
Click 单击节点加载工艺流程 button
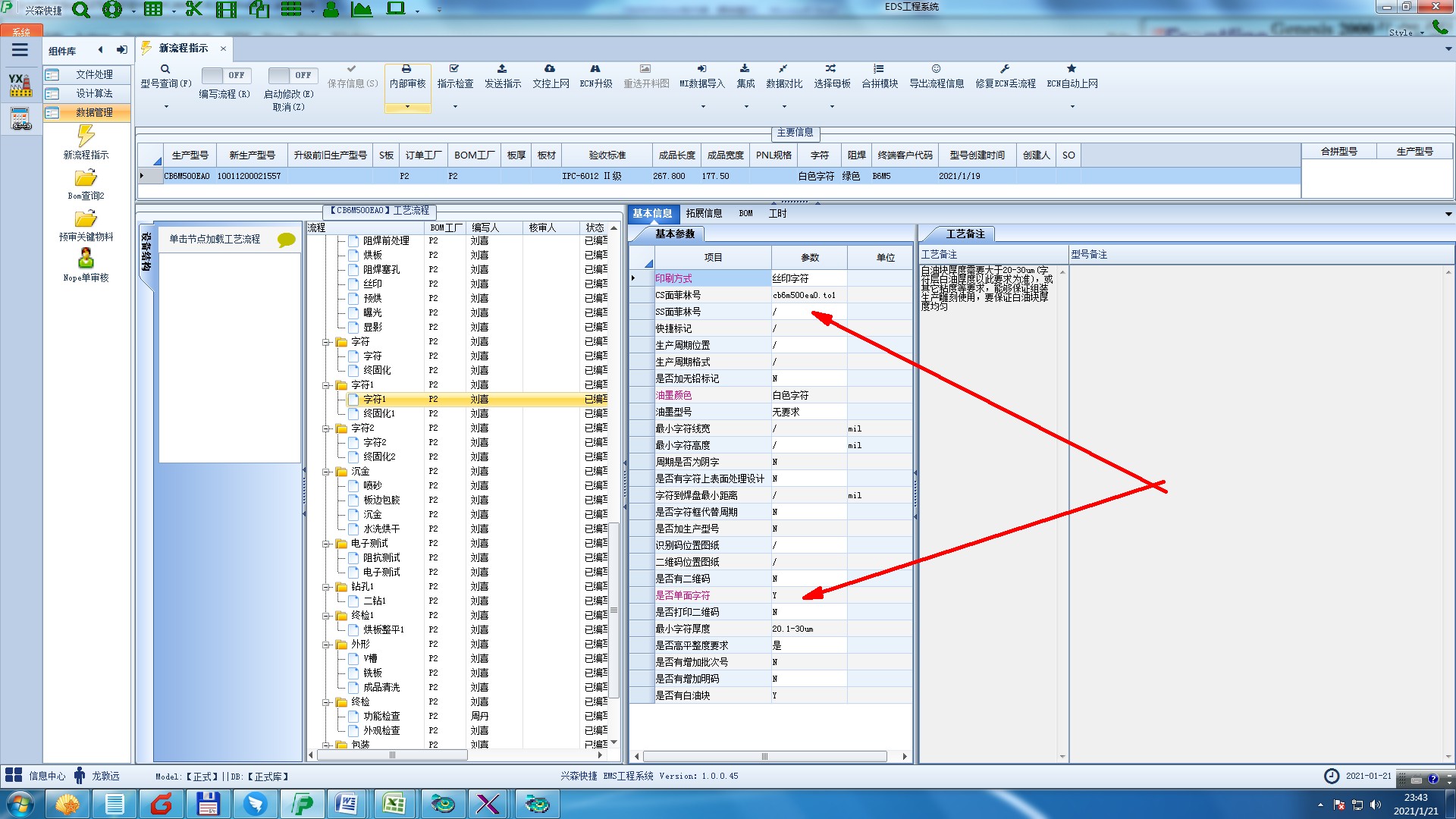point(215,239)
